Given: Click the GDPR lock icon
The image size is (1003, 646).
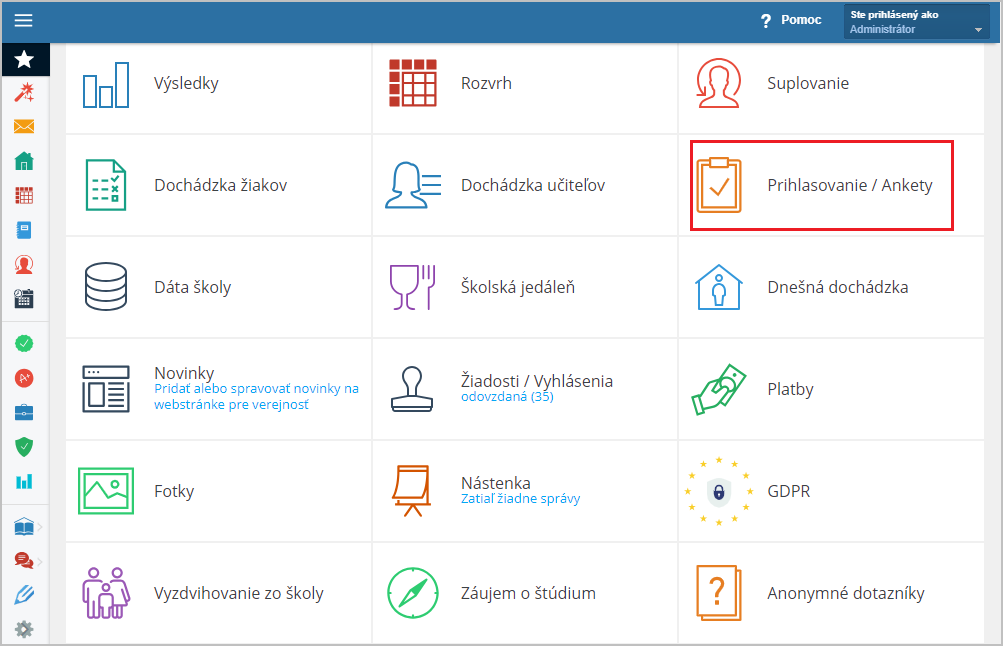Looking at the screenshot, I should point(718,491).
